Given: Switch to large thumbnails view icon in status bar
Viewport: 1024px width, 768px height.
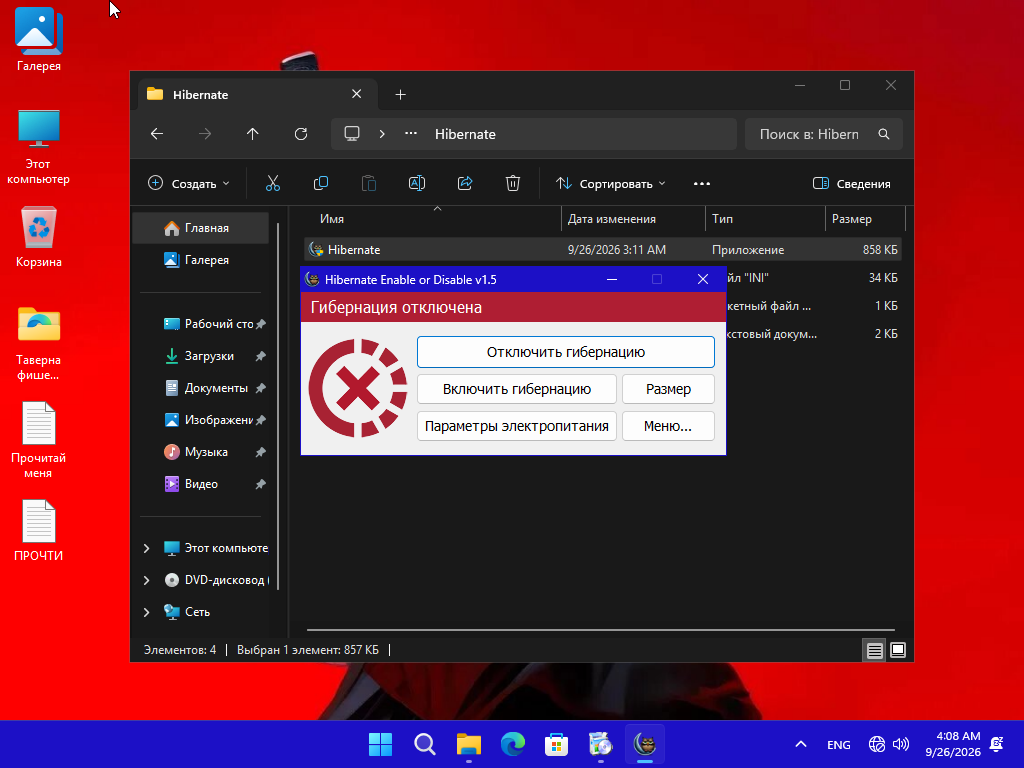Looking at the screenshot, I should pyautogui.click(x=898, y=650).
